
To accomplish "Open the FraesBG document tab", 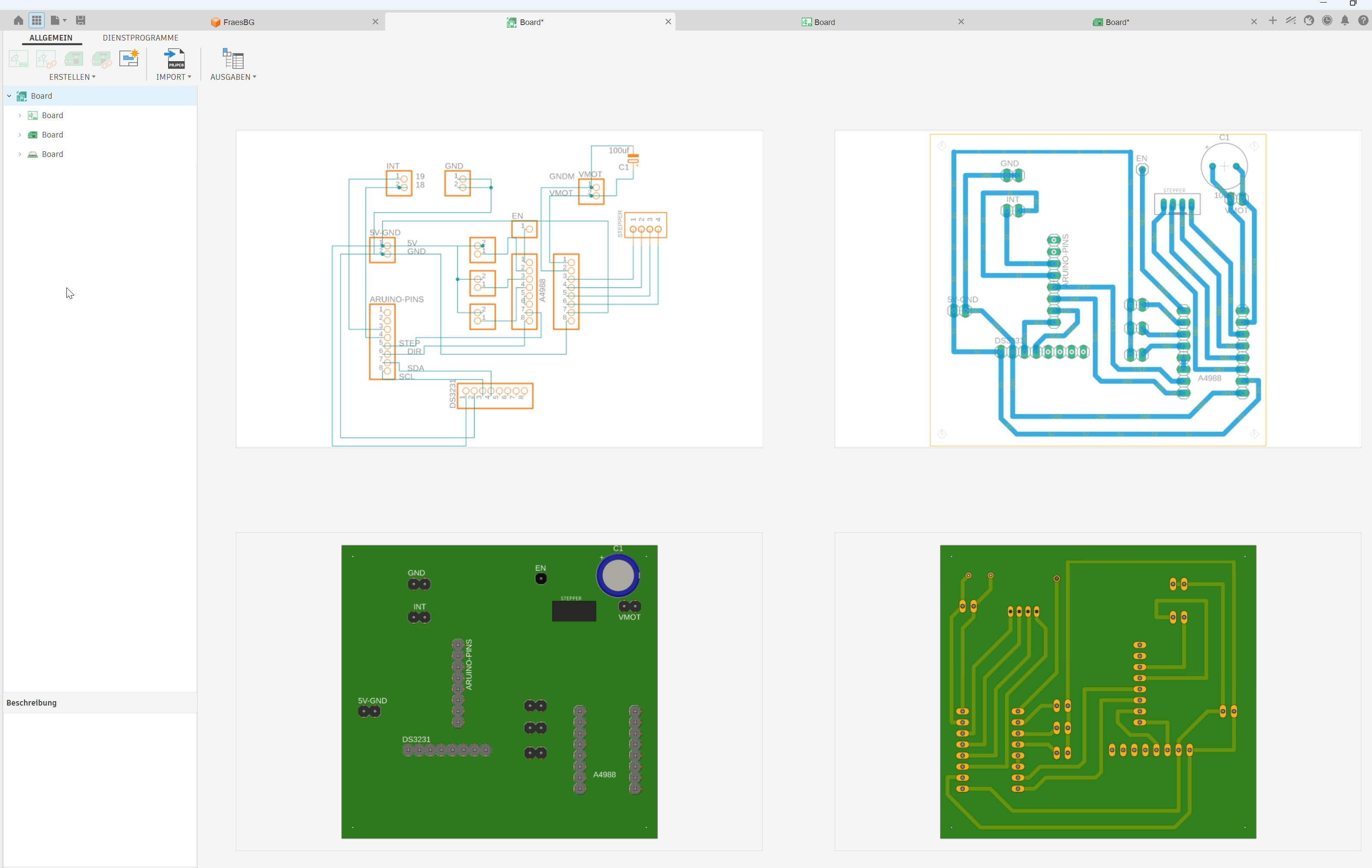I will pos(239,22).
